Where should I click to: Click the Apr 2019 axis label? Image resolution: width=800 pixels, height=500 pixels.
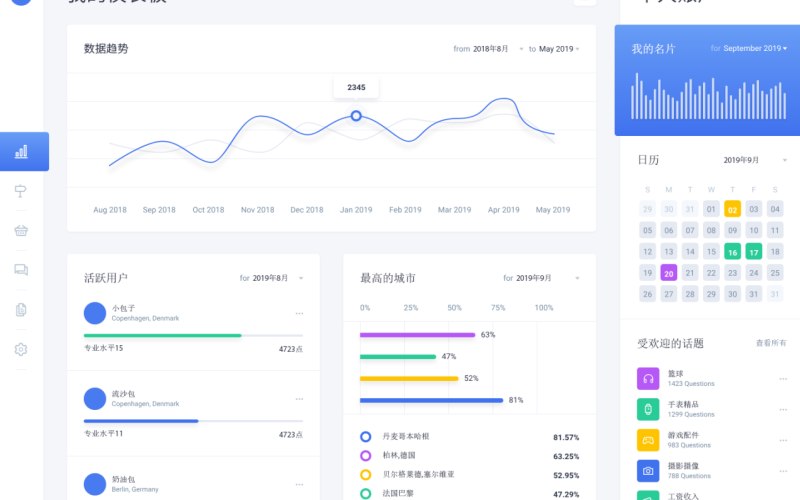(504, 210)
